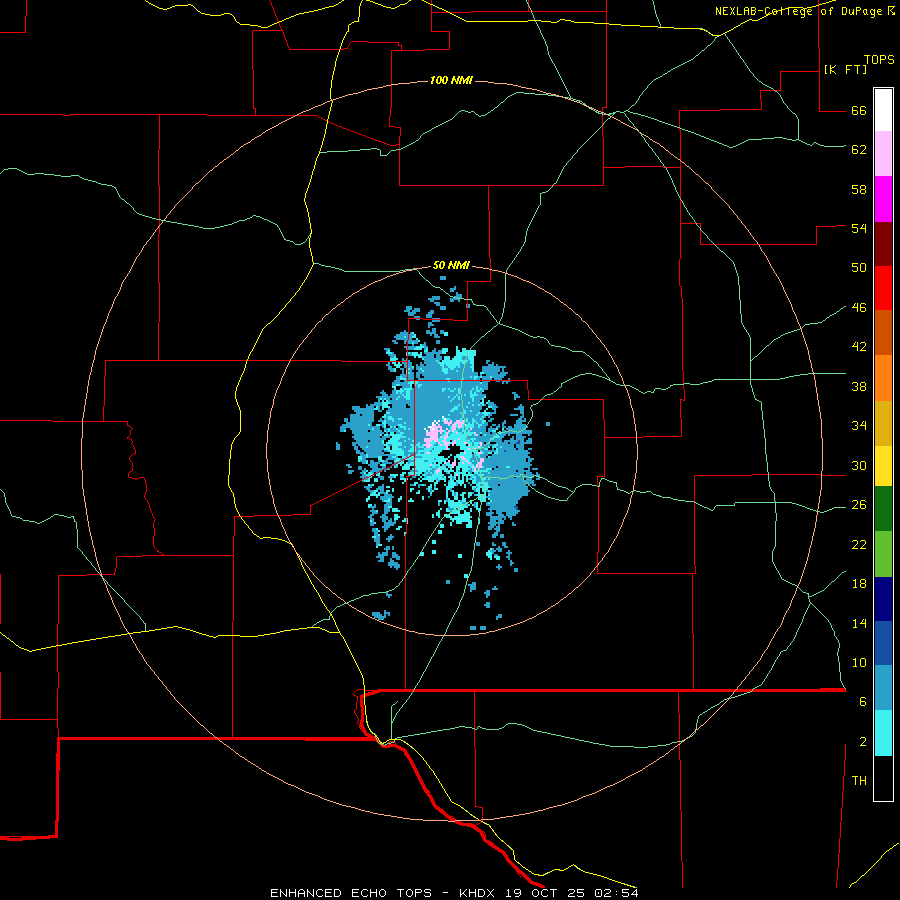Select the medium blue legend band
Screen dimensions: 900x900
[883, 643]
